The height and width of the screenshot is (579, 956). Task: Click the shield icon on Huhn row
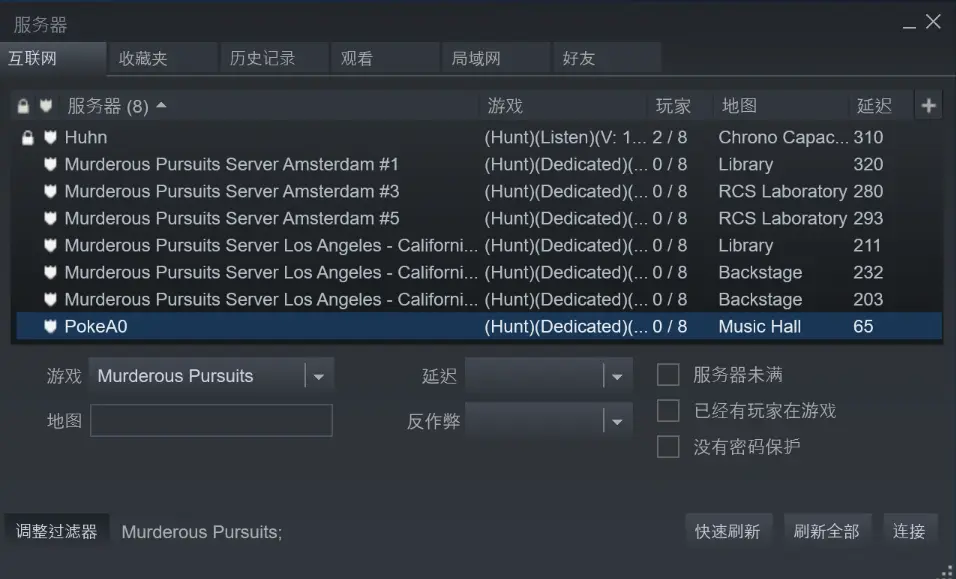(x=50, y=137)
